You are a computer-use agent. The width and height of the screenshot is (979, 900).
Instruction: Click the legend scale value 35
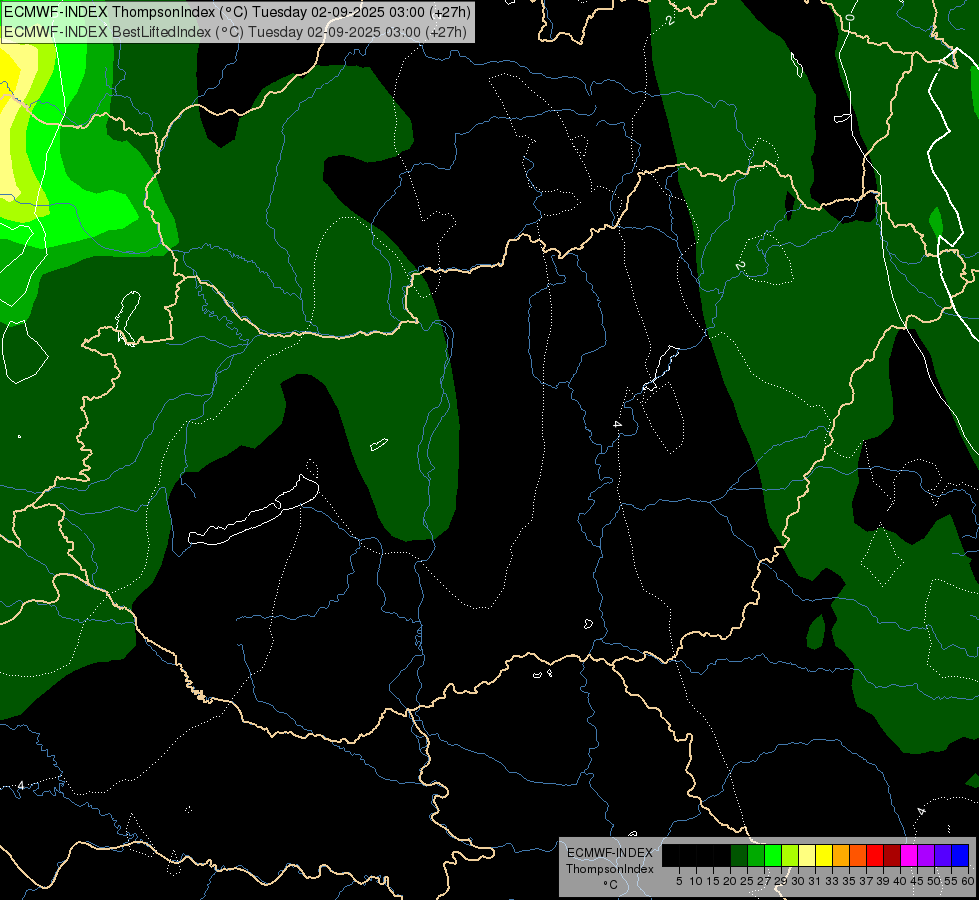click(849, 881)
